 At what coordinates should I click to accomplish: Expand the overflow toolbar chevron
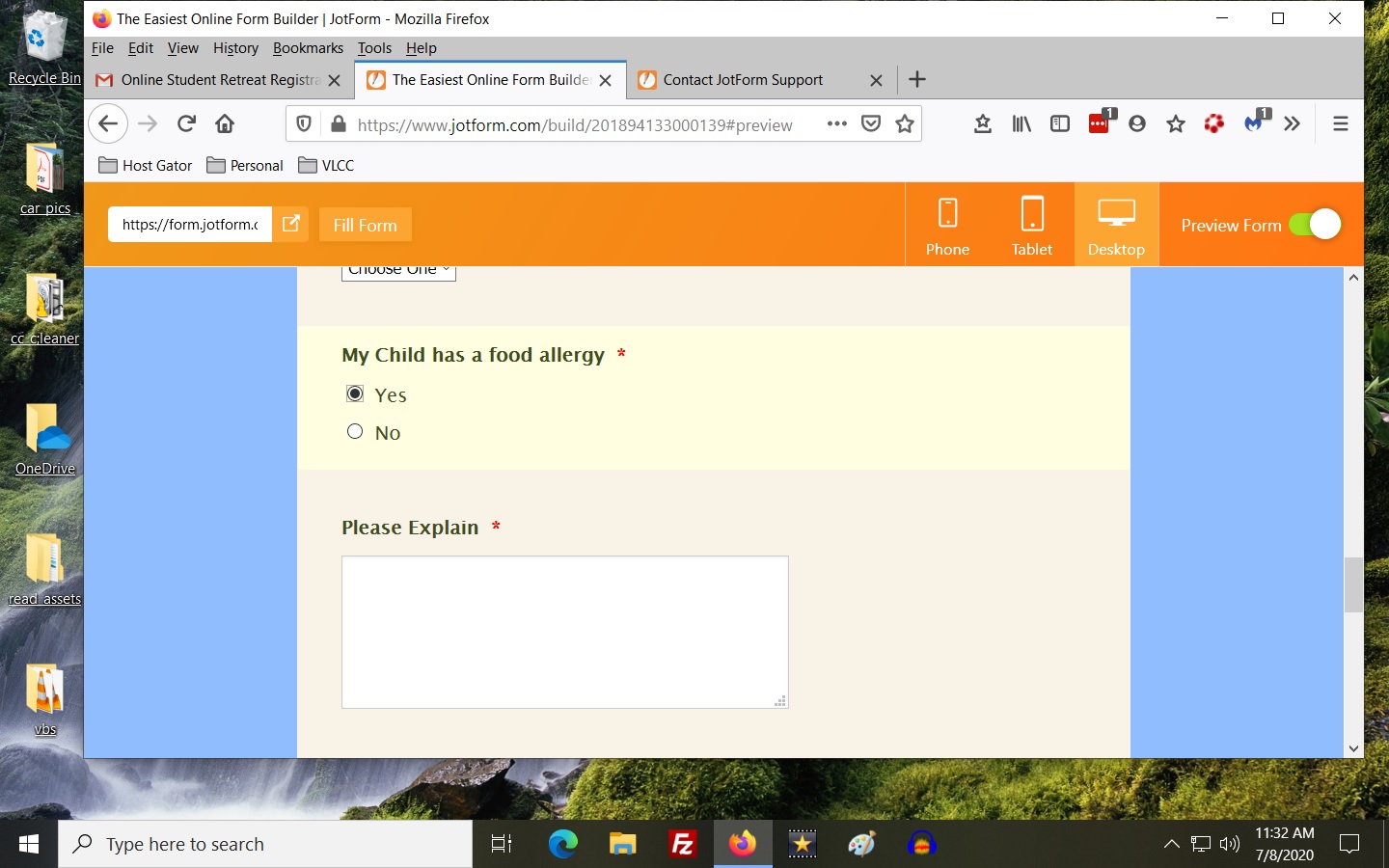pos(1293,123)
